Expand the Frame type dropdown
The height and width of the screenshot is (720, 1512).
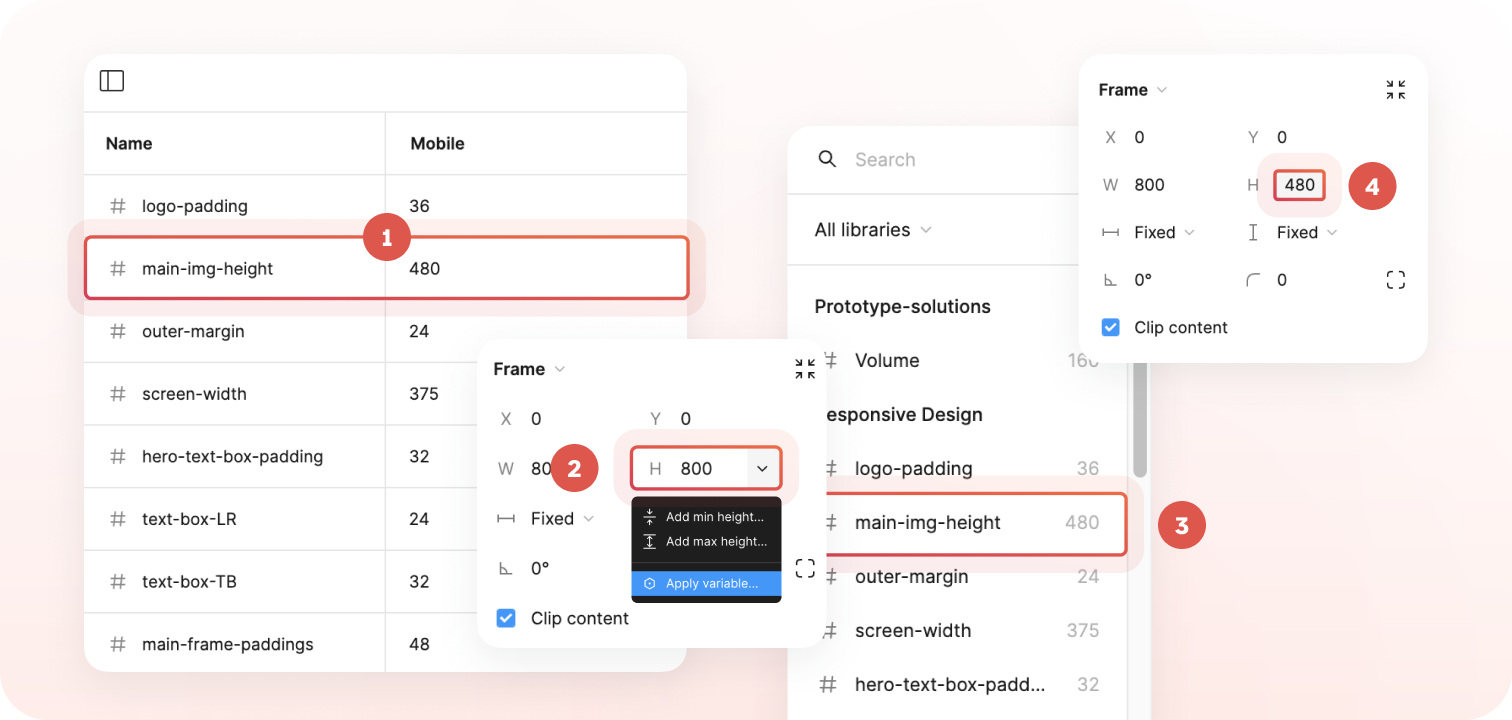pyautogui.click(x=560, y=368)
